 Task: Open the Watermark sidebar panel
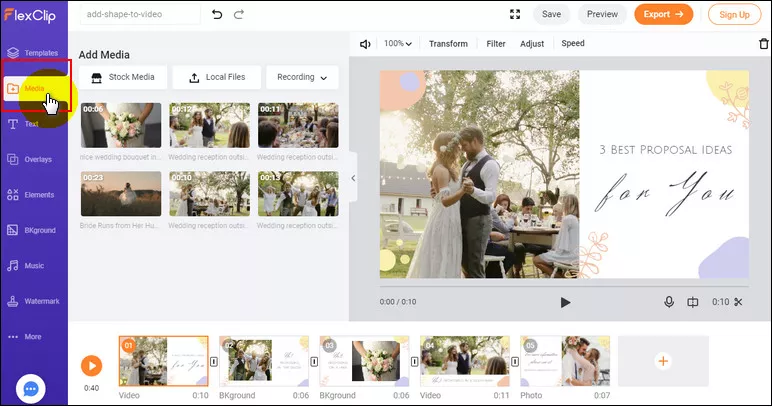coord(34,301)
